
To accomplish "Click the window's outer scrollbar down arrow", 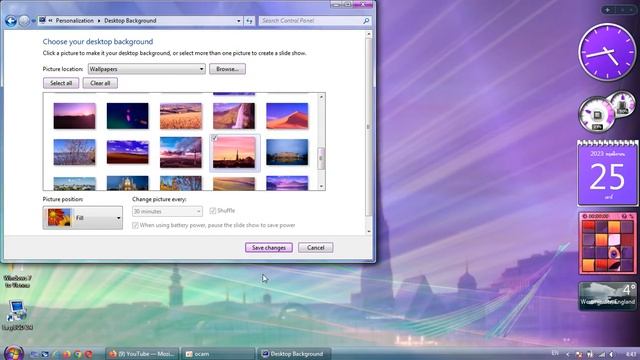I will 369,231.
